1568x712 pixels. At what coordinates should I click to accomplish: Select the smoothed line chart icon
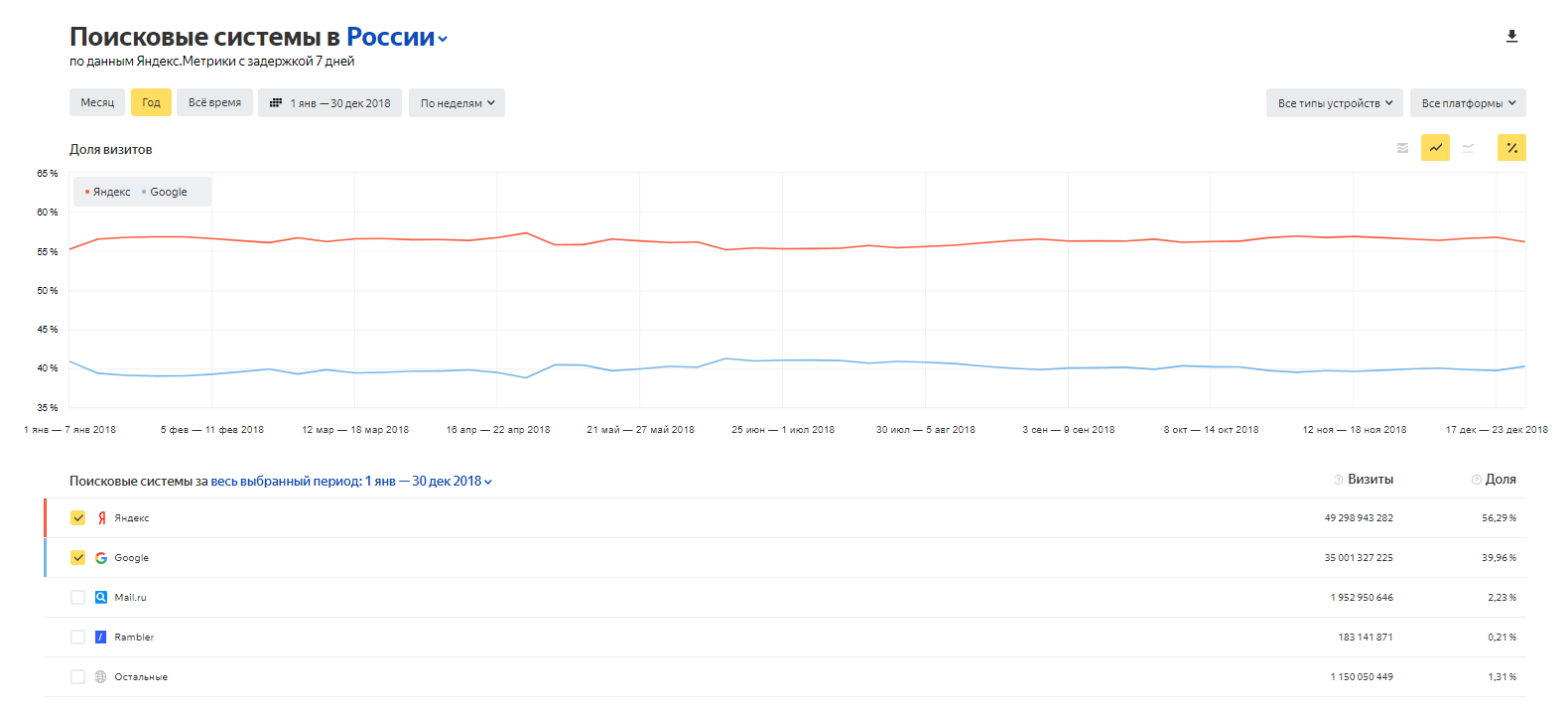[x=1468, y=148]
